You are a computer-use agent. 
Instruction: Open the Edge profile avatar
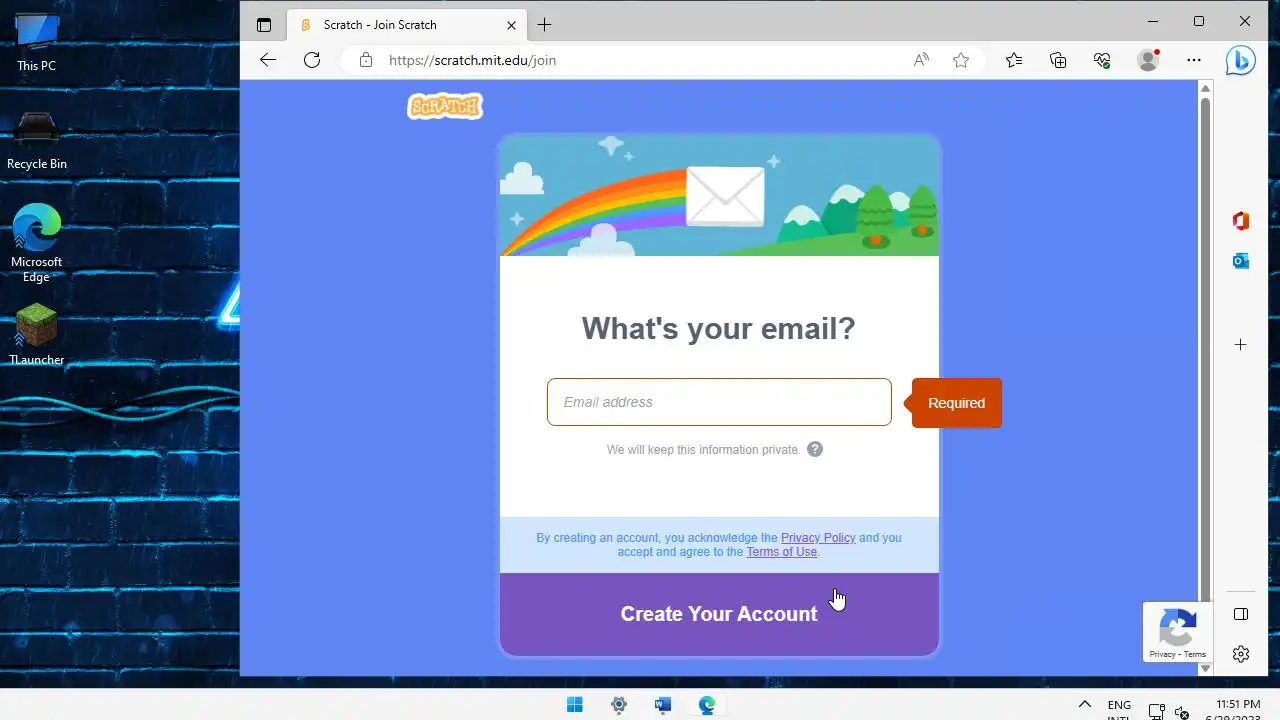[x=1148, y=60]
